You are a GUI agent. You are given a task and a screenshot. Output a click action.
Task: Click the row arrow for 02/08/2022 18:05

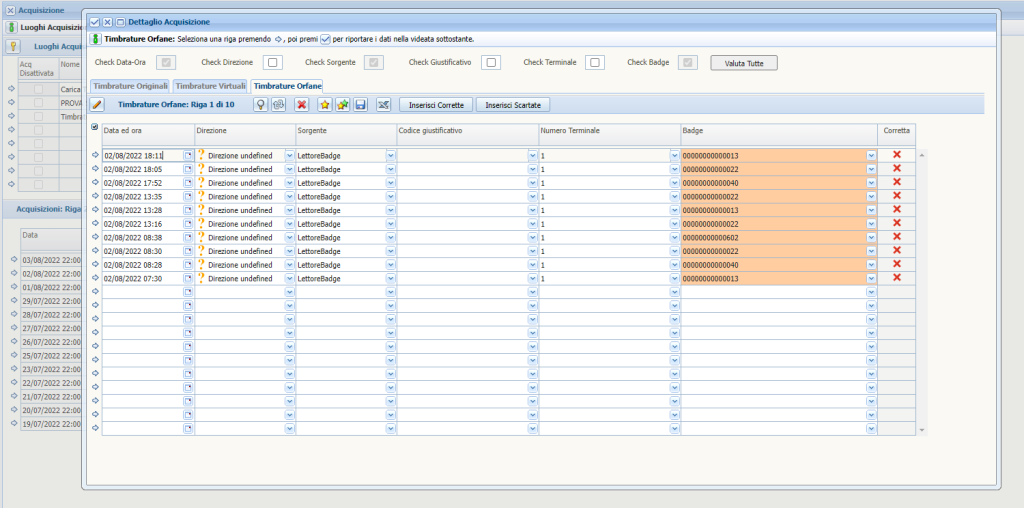pyautogui.click(x=95, y=169)
